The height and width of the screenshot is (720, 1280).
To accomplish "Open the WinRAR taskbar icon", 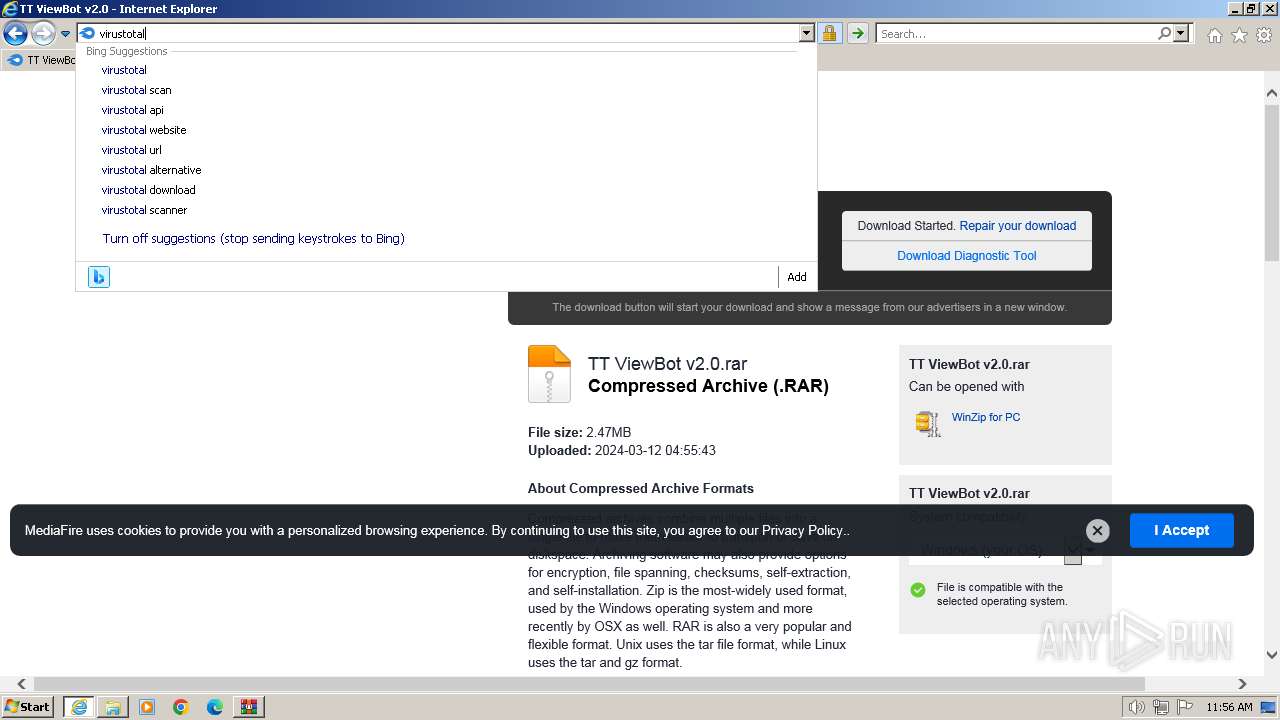I will point(249,707).
